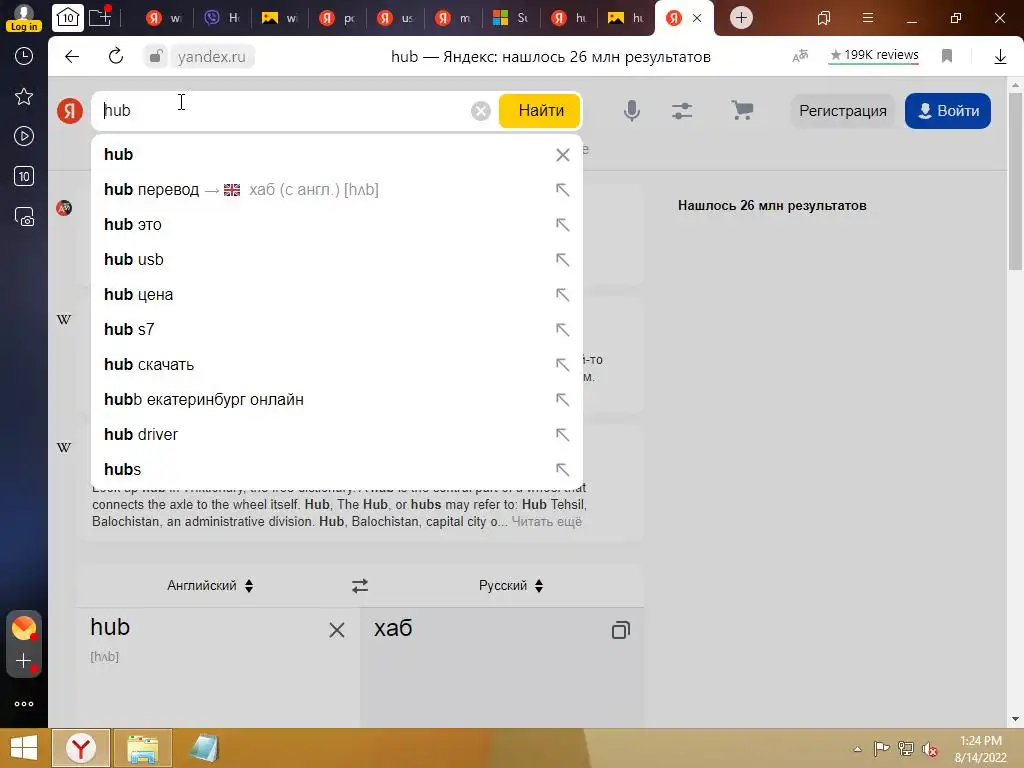Click the yandex.ru address field
Viewport: 1024px width, 768px height.
(x=212, y=57)
